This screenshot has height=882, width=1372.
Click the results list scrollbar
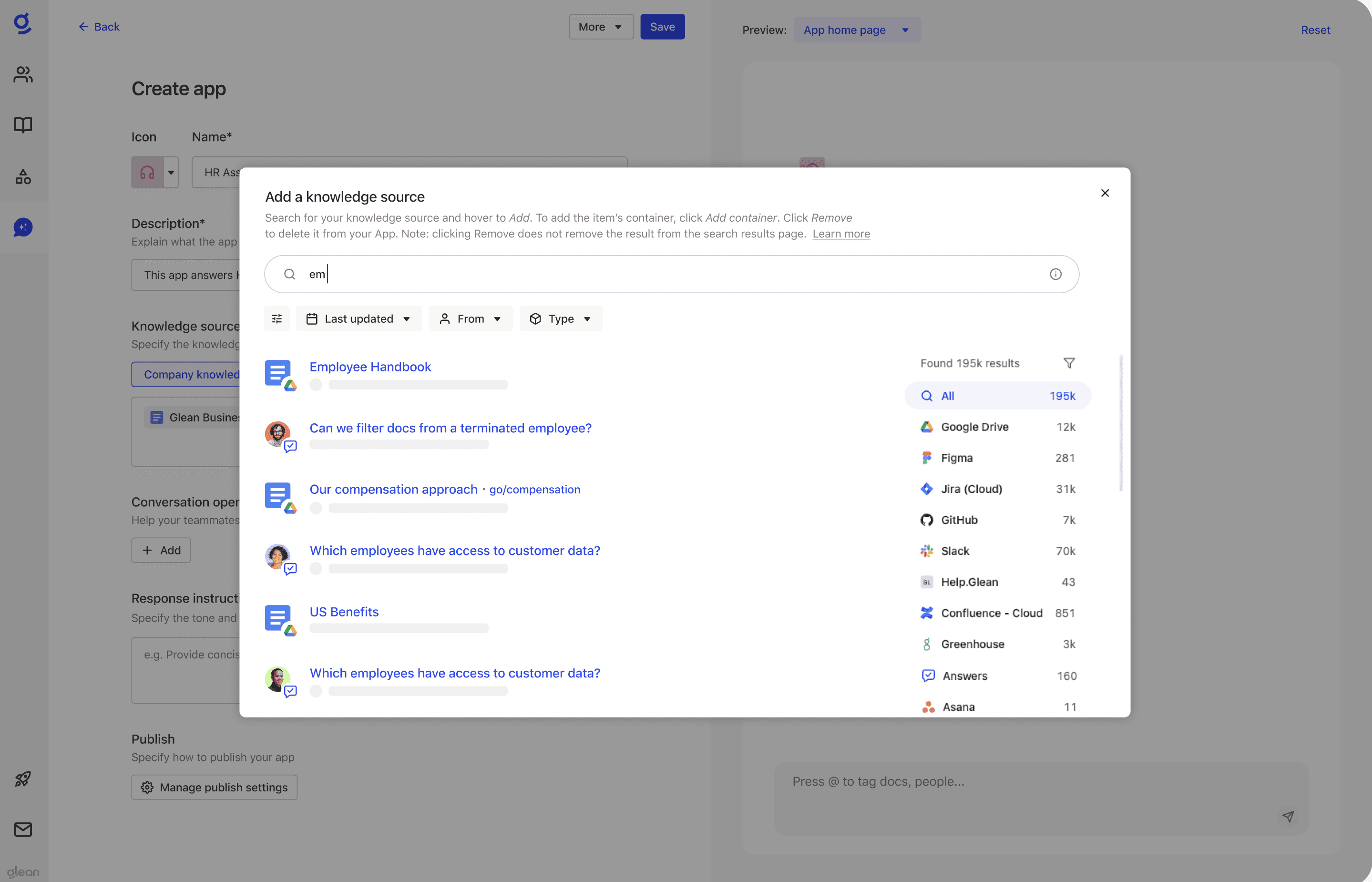[1121, 423]
